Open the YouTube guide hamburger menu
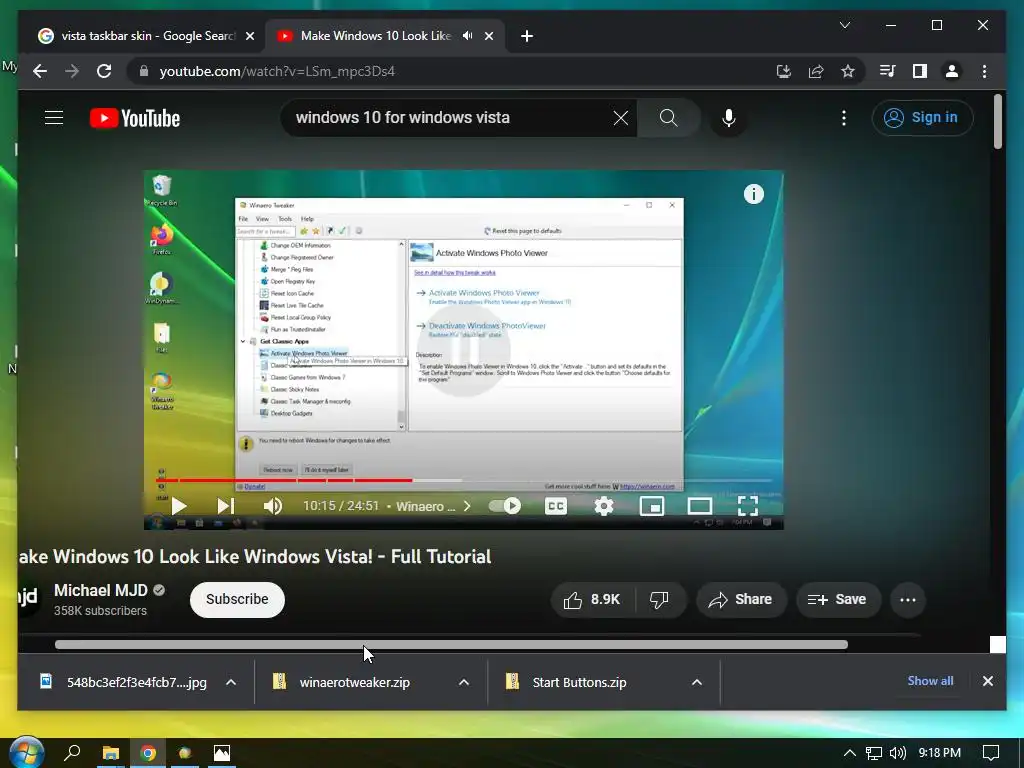The image size is (1024, 768). tap(54, 118)
